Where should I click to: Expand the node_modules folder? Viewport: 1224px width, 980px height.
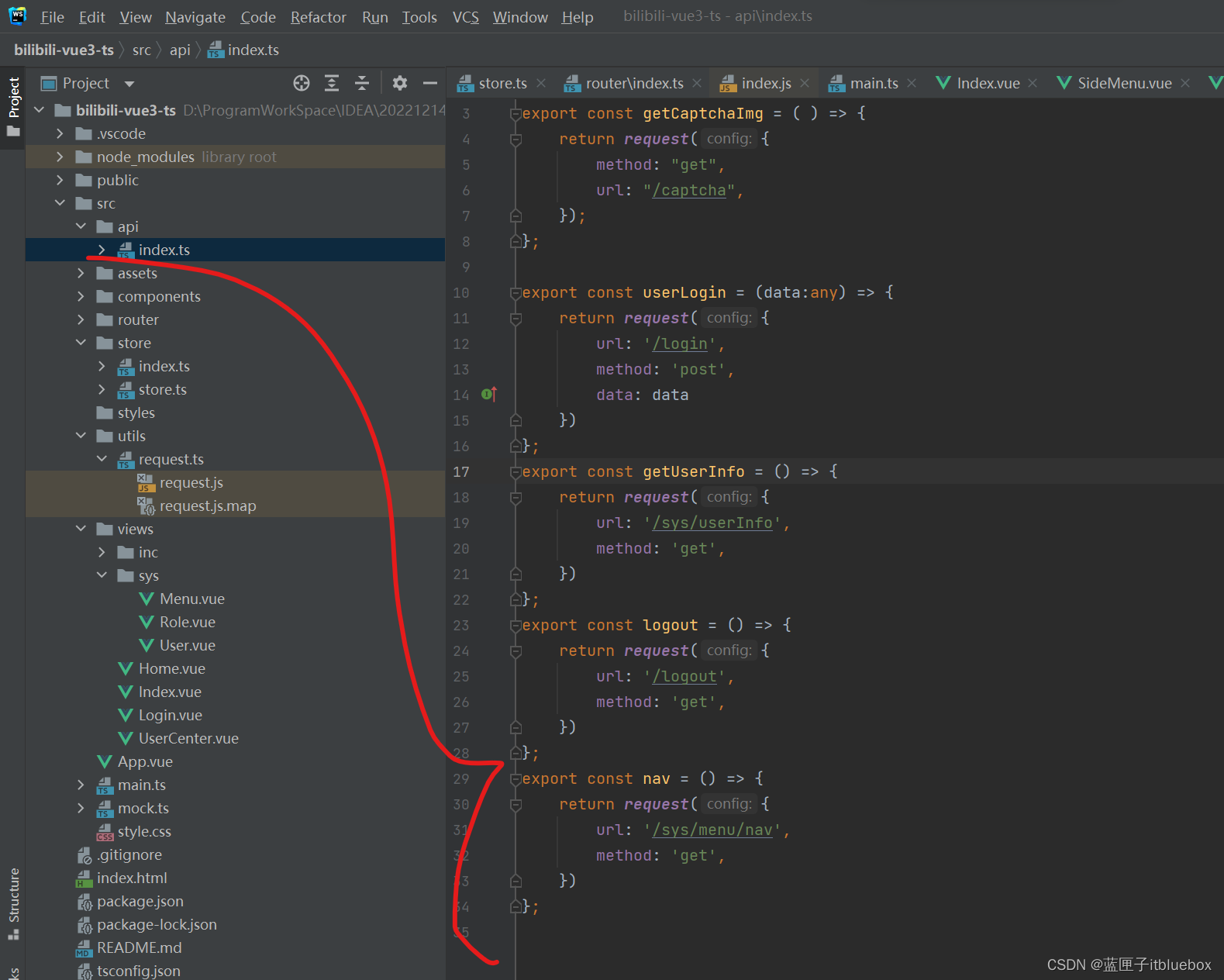(60, 157)
